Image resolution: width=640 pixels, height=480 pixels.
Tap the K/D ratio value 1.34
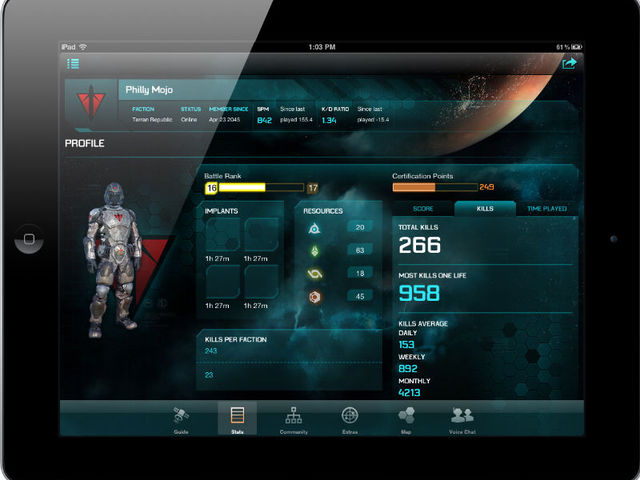pos(329,120)
